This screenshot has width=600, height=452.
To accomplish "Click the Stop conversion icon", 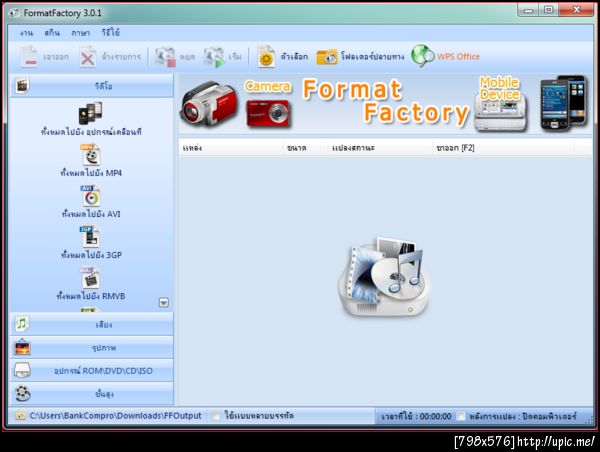I will pos(165,57).
